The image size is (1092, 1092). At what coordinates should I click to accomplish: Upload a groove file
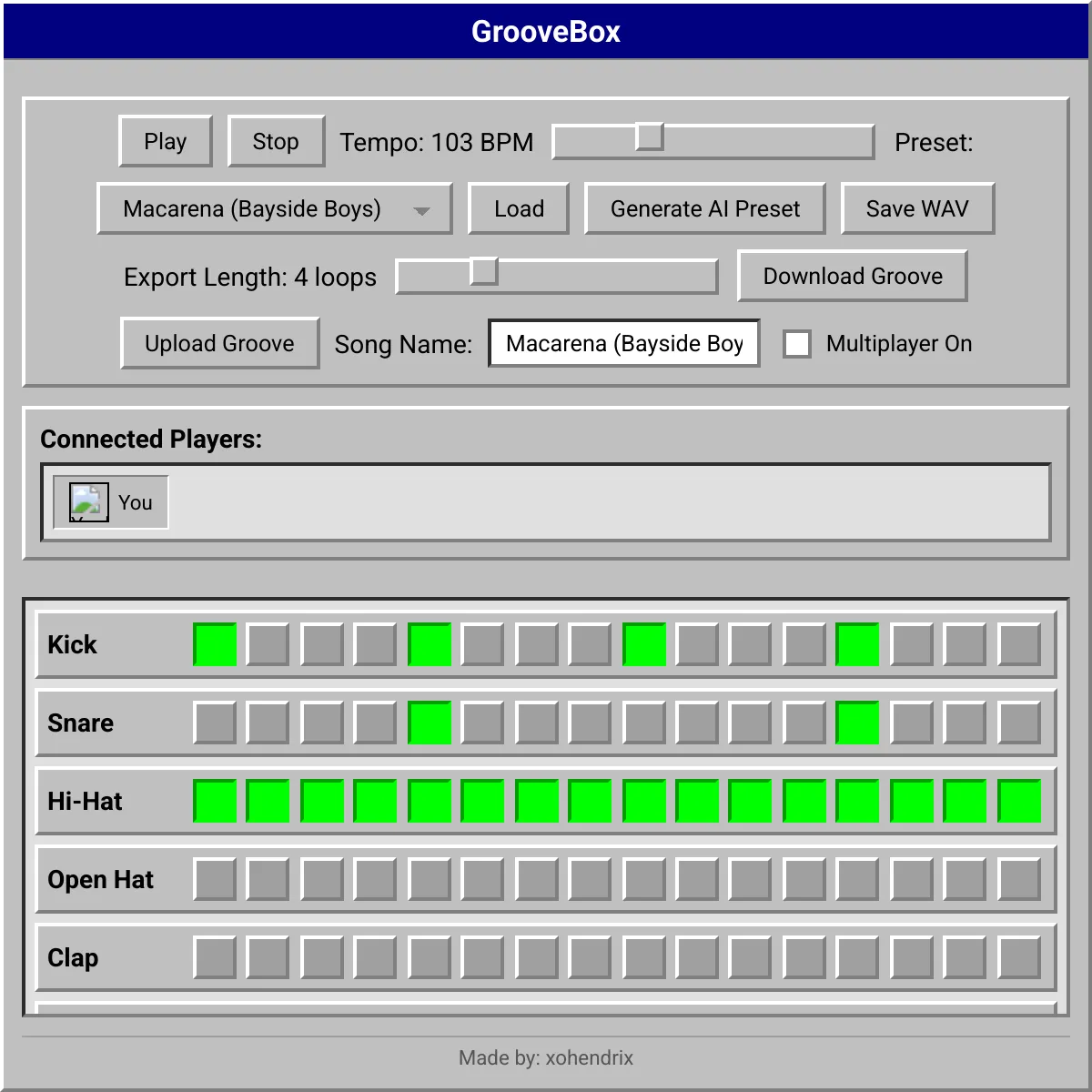coord(219,343)
